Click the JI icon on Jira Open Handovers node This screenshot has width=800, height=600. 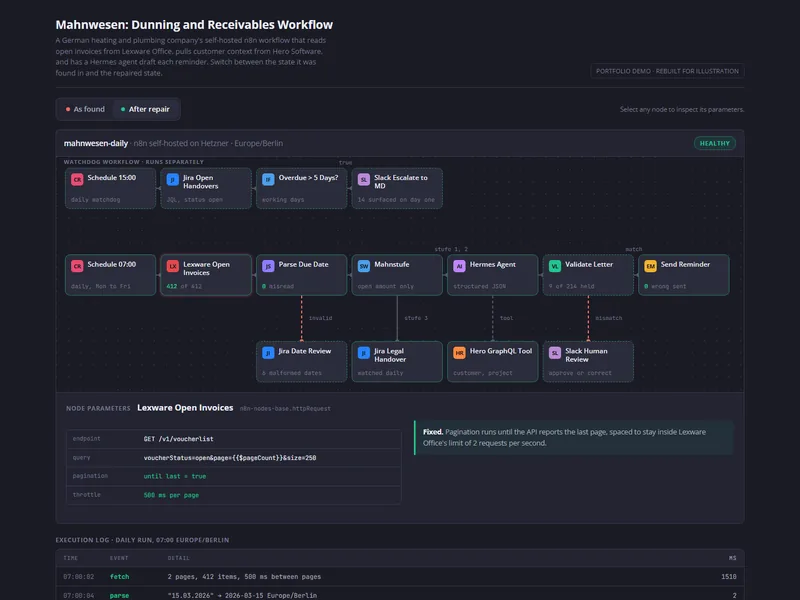pos(172,179)
